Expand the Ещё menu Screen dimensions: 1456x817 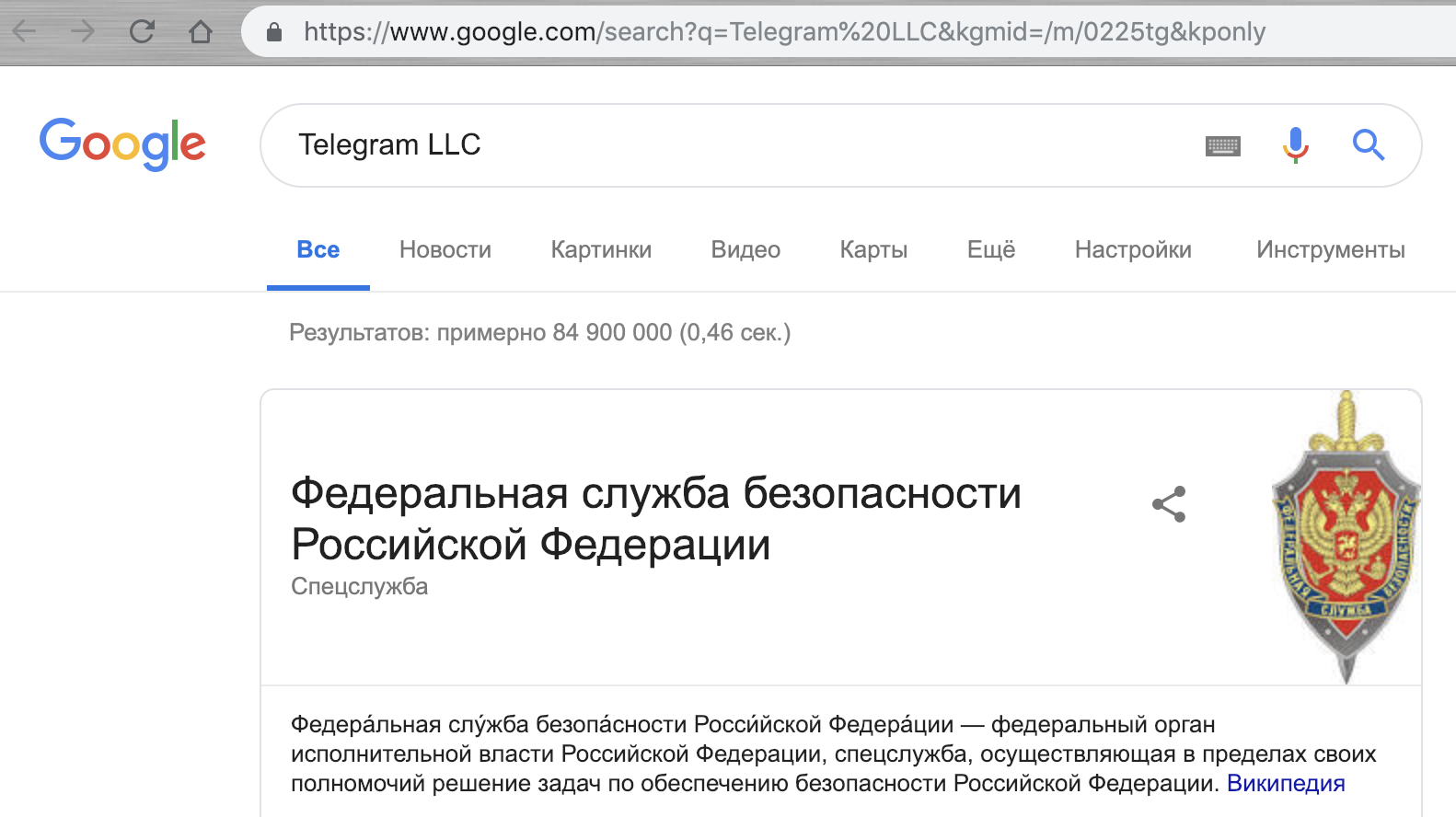tap(991, 250)
